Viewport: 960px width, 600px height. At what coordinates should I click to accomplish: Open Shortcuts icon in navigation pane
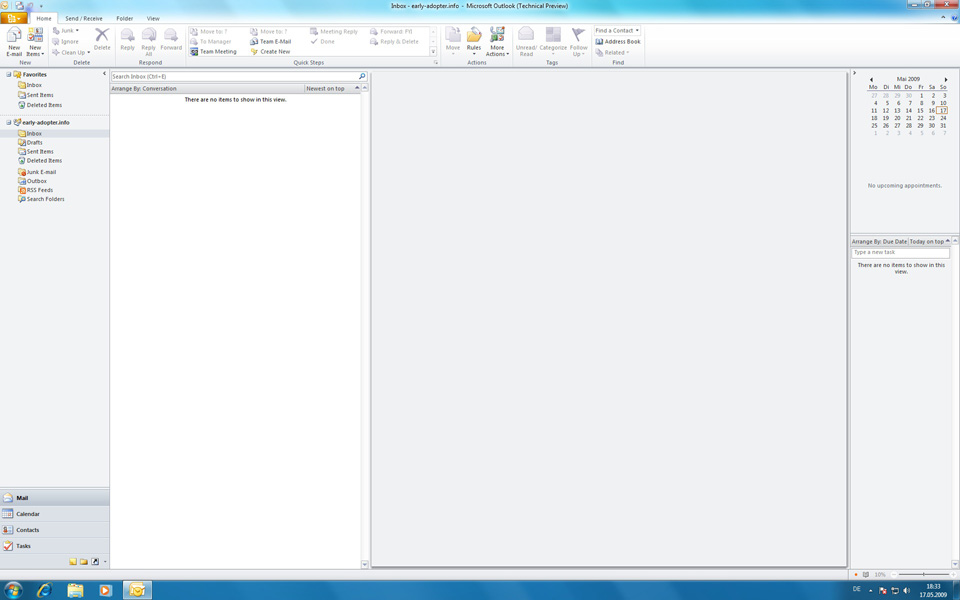coord(95,561)
